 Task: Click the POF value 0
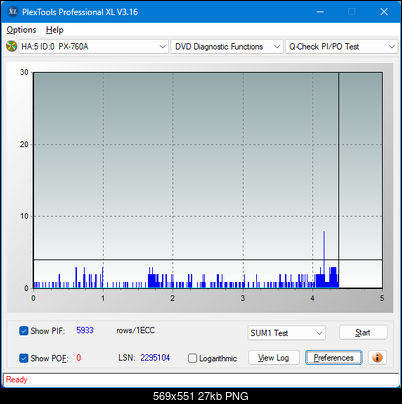pyautogui.click(x=79, y=358)
